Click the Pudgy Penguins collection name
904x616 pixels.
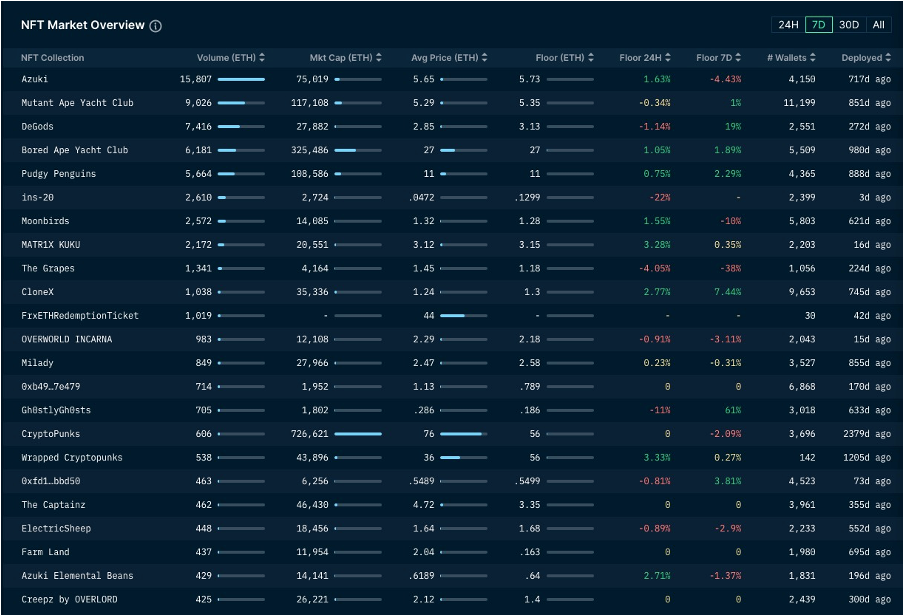(59, 174)
